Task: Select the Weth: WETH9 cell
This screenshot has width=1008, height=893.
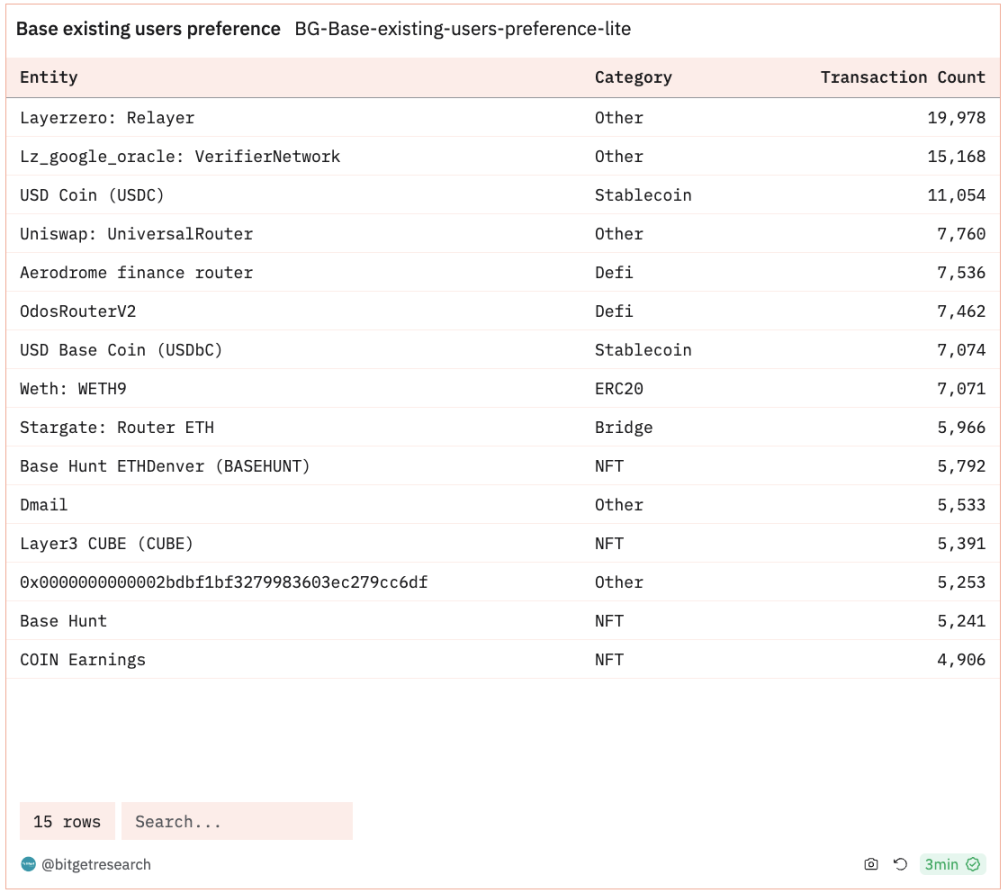Action: [x=73, y=389]
